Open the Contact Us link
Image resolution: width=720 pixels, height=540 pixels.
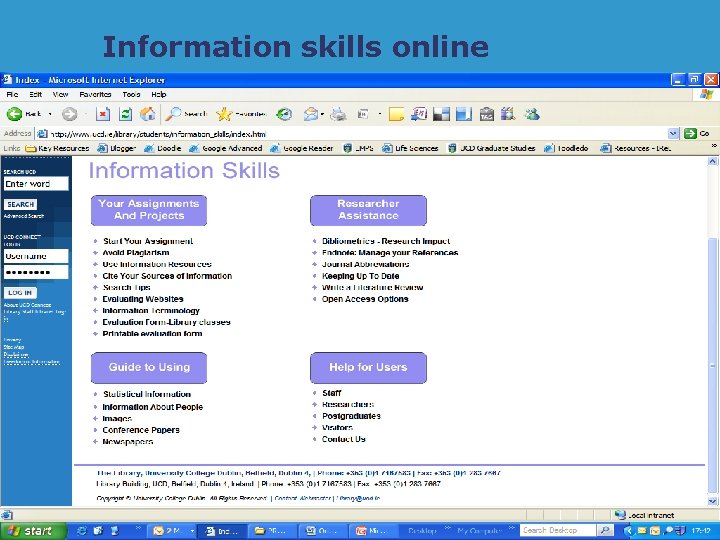(343, 439)
